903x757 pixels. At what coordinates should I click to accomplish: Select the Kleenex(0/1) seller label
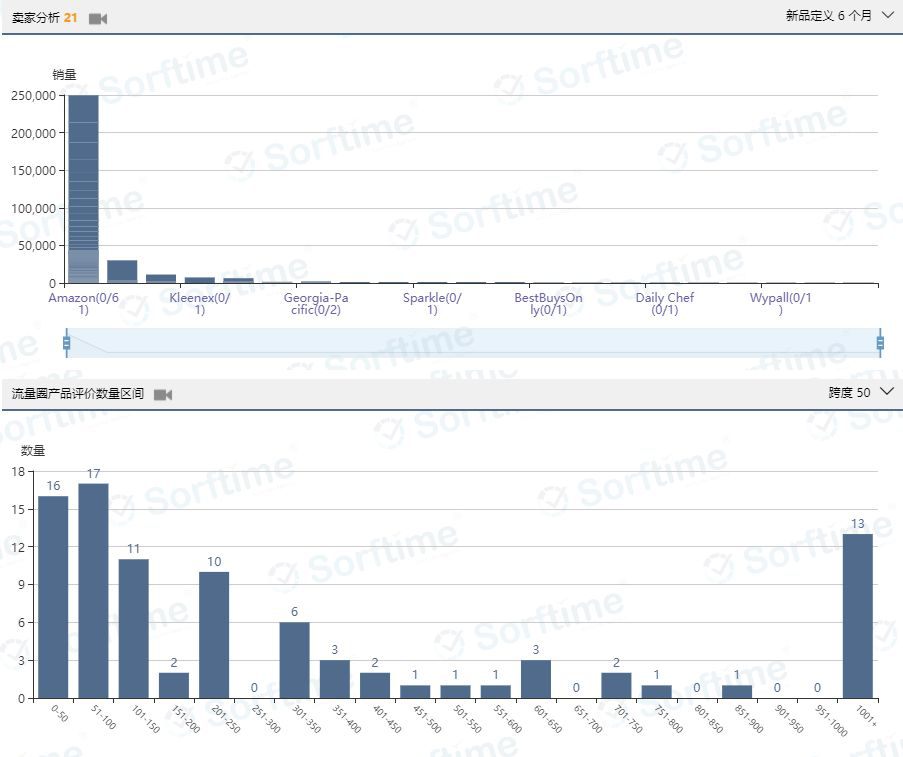pyautogui.click(x=200, y=304)
